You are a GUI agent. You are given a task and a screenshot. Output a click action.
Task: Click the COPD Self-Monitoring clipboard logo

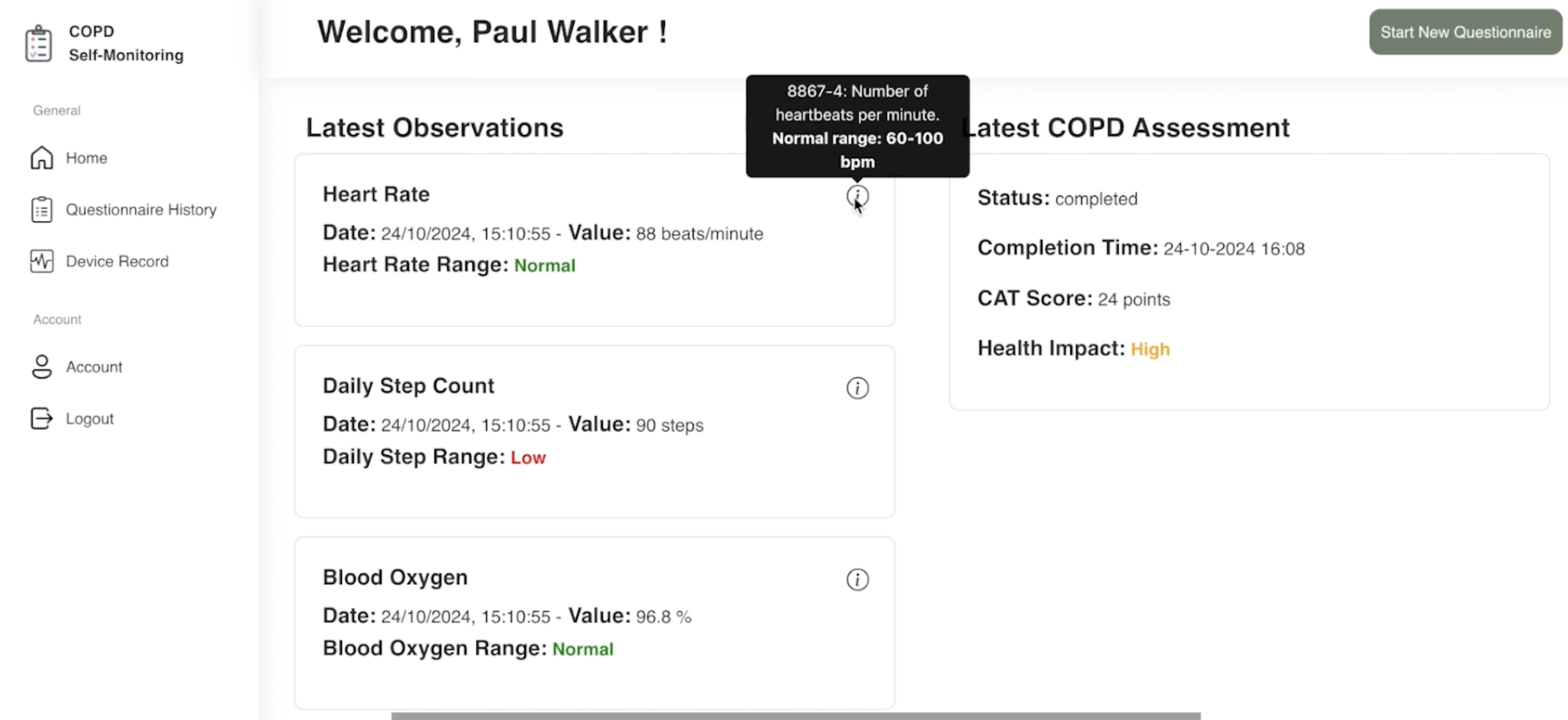[x=39, y=43]
